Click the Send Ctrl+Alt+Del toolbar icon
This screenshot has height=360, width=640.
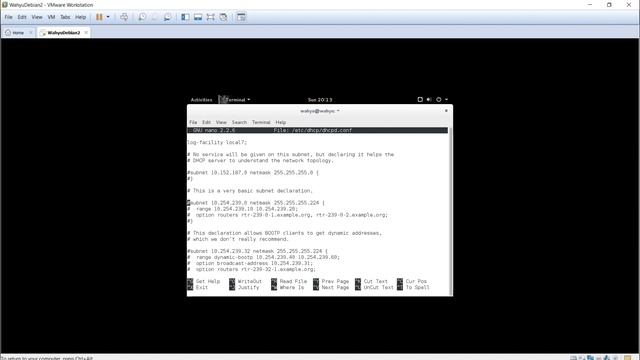point(124,17)
